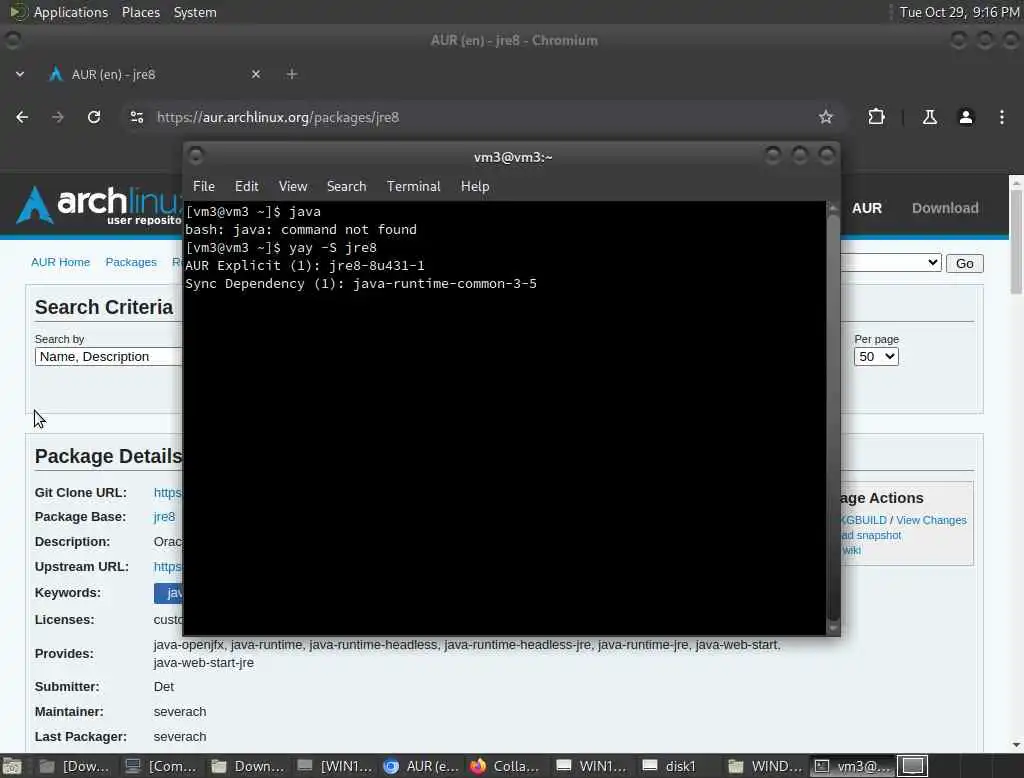
Task: Open a new tab with the plus button
Action: [x=292, y=74]
